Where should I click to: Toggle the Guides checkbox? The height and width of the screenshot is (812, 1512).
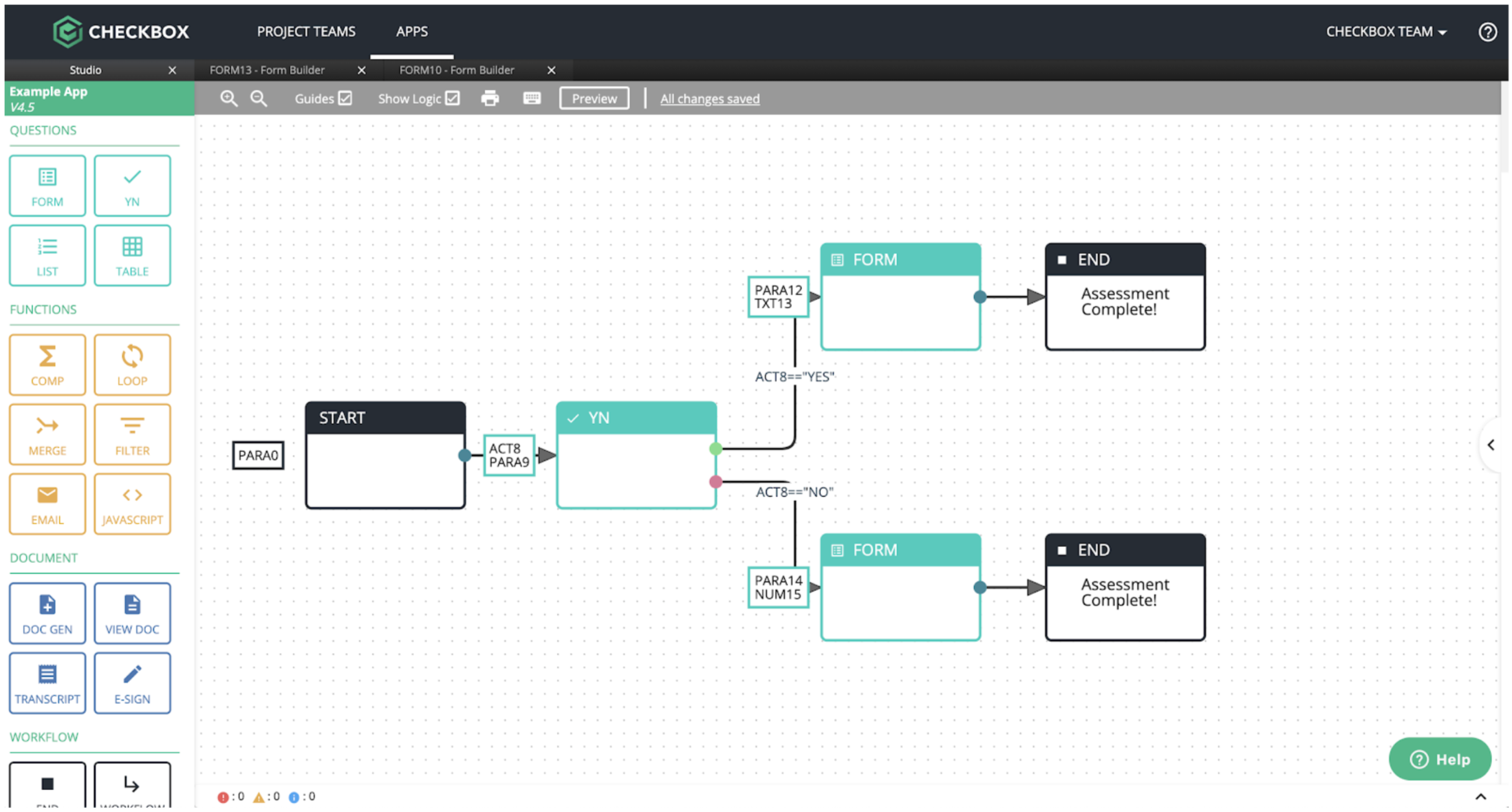tap(345, 98)
